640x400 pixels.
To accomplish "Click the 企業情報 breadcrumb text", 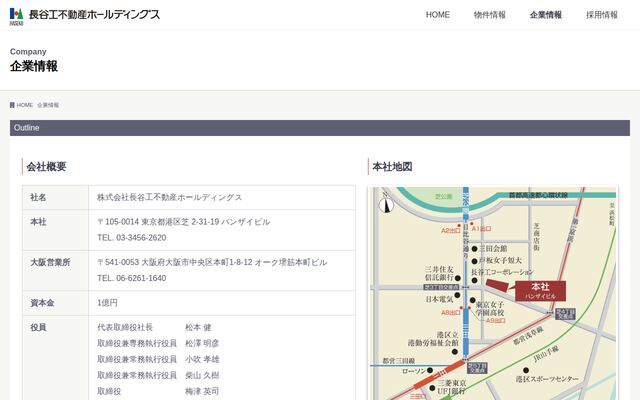I will 48,105.
